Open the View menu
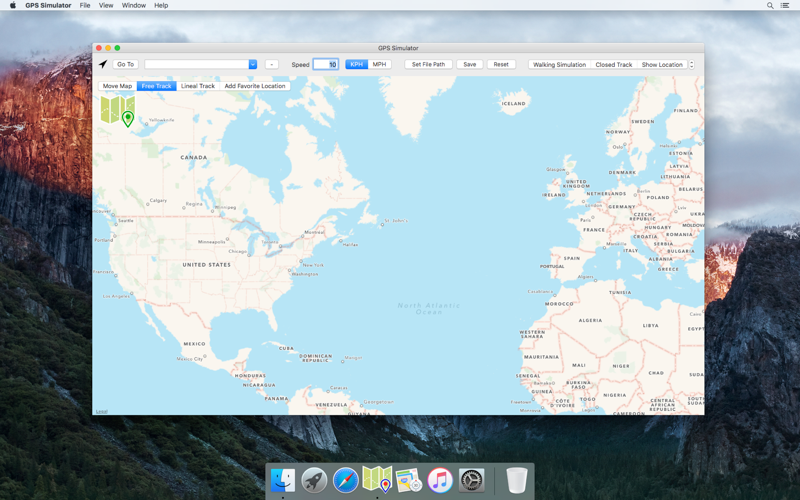The width and height of the screenshot is (800, 500). point(106,5)
